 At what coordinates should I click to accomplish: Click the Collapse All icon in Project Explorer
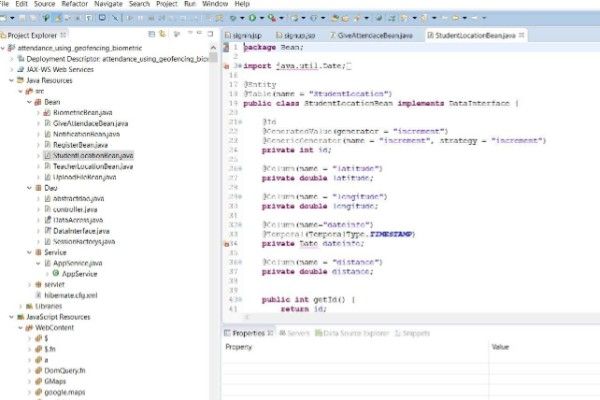pos(152,34)
